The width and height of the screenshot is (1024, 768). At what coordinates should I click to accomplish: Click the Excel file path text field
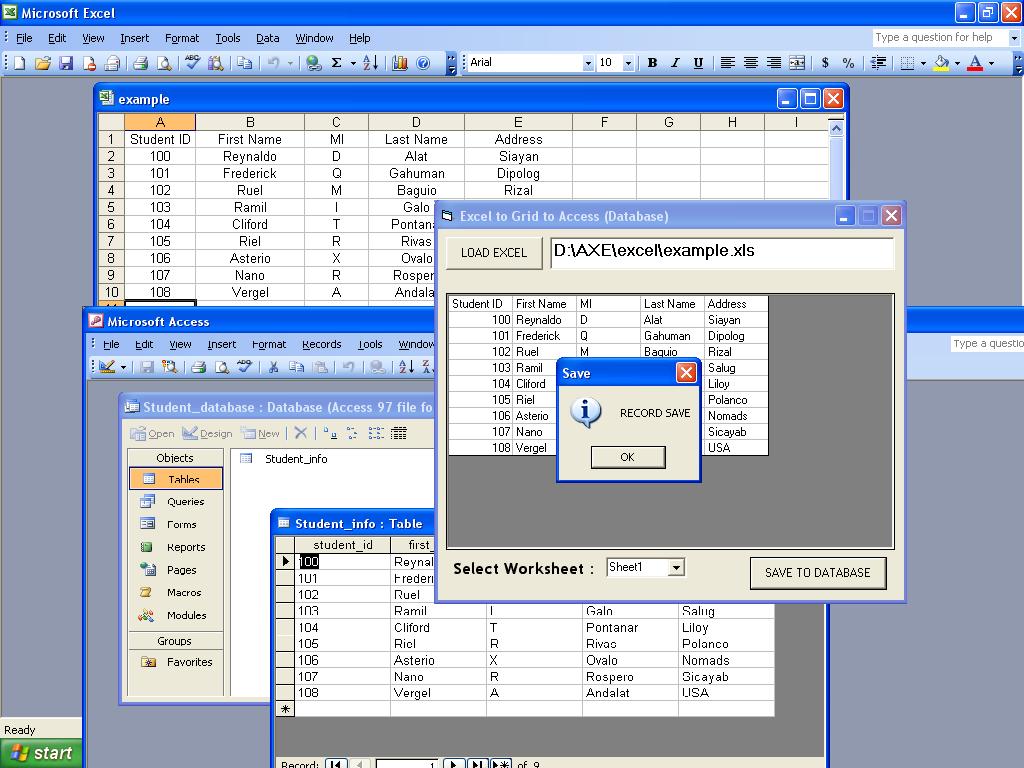point(720,252)
